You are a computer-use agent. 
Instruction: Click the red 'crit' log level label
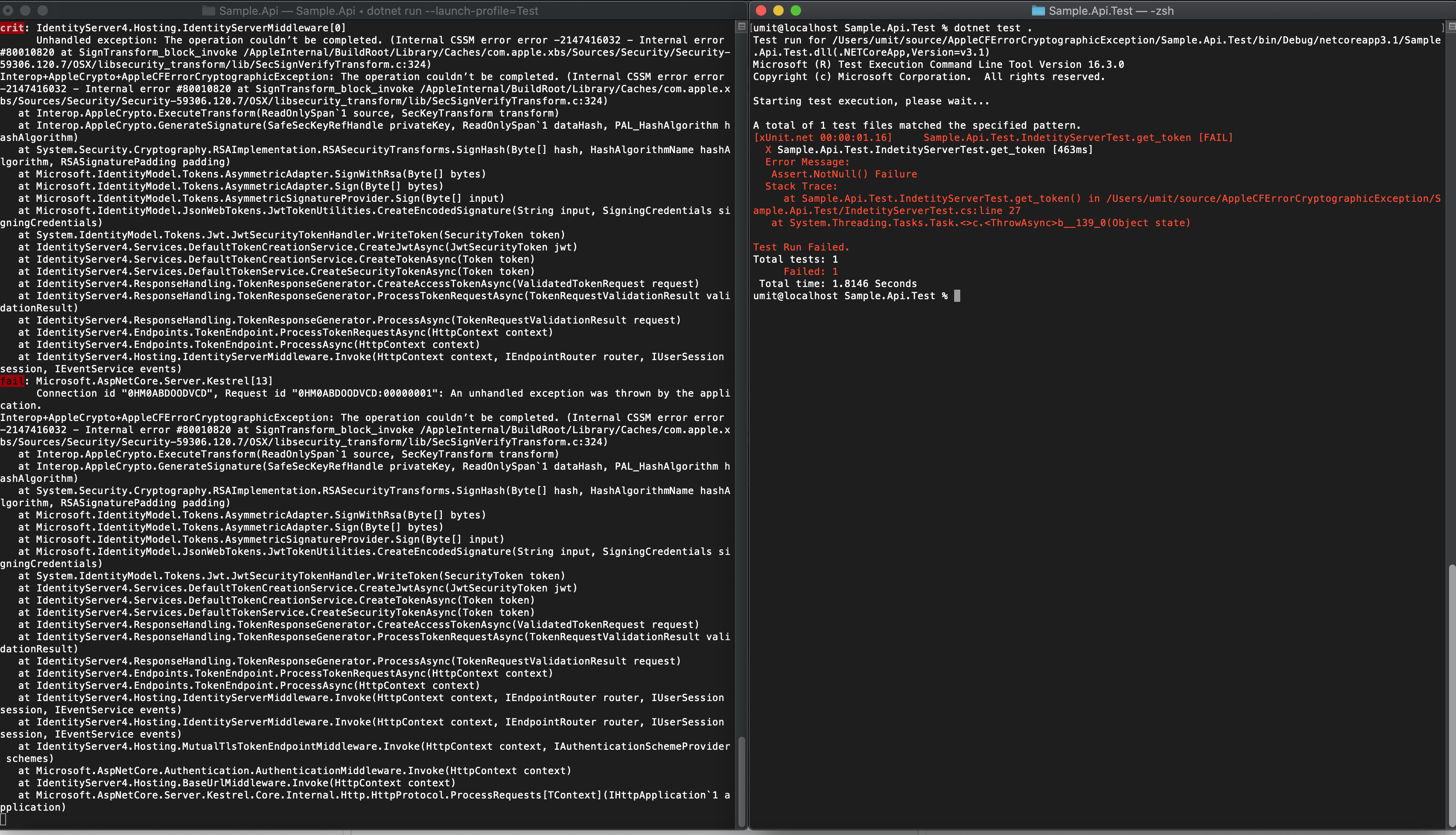coord(12,27)
